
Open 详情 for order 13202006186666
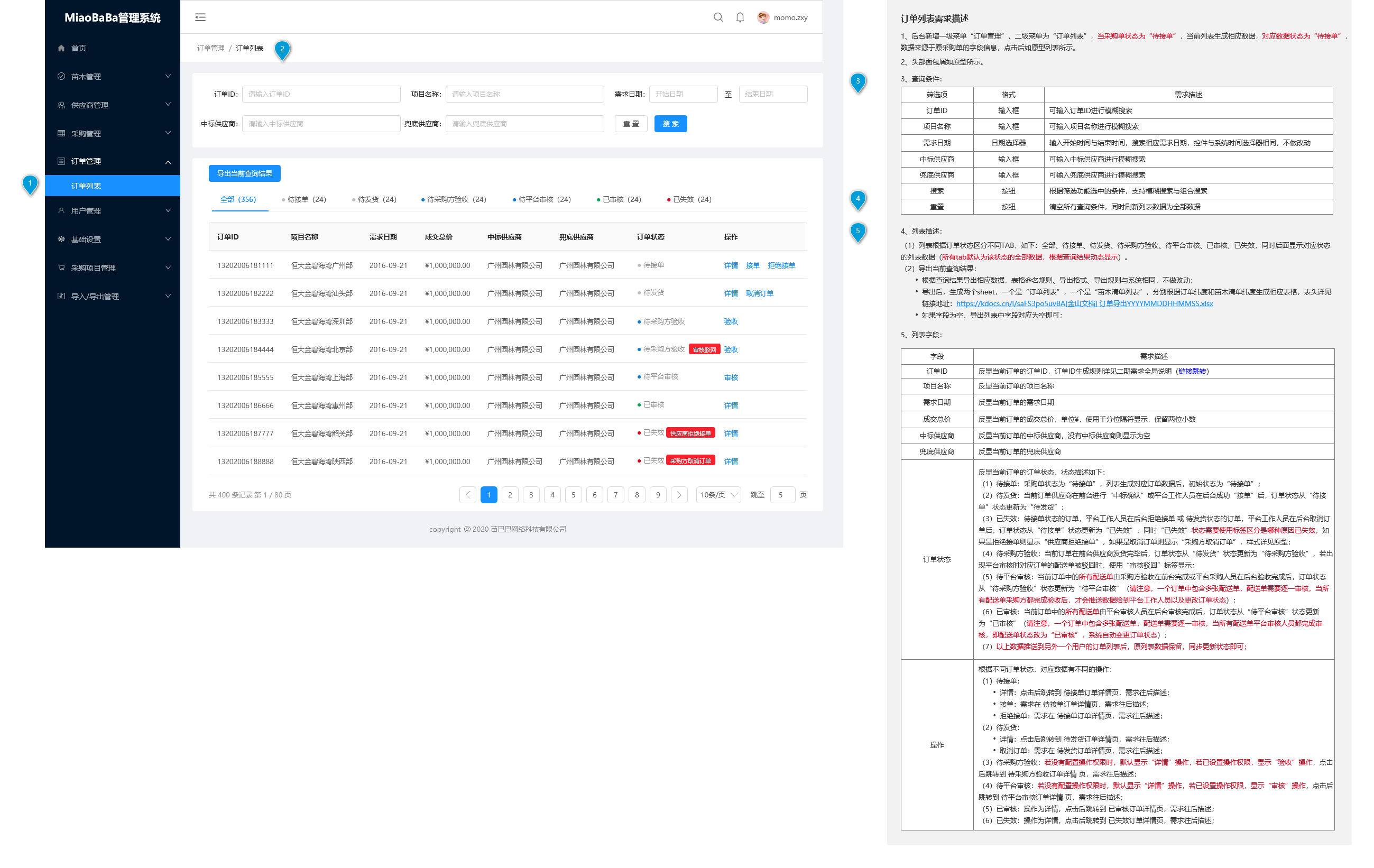click(x=731, y=405)
